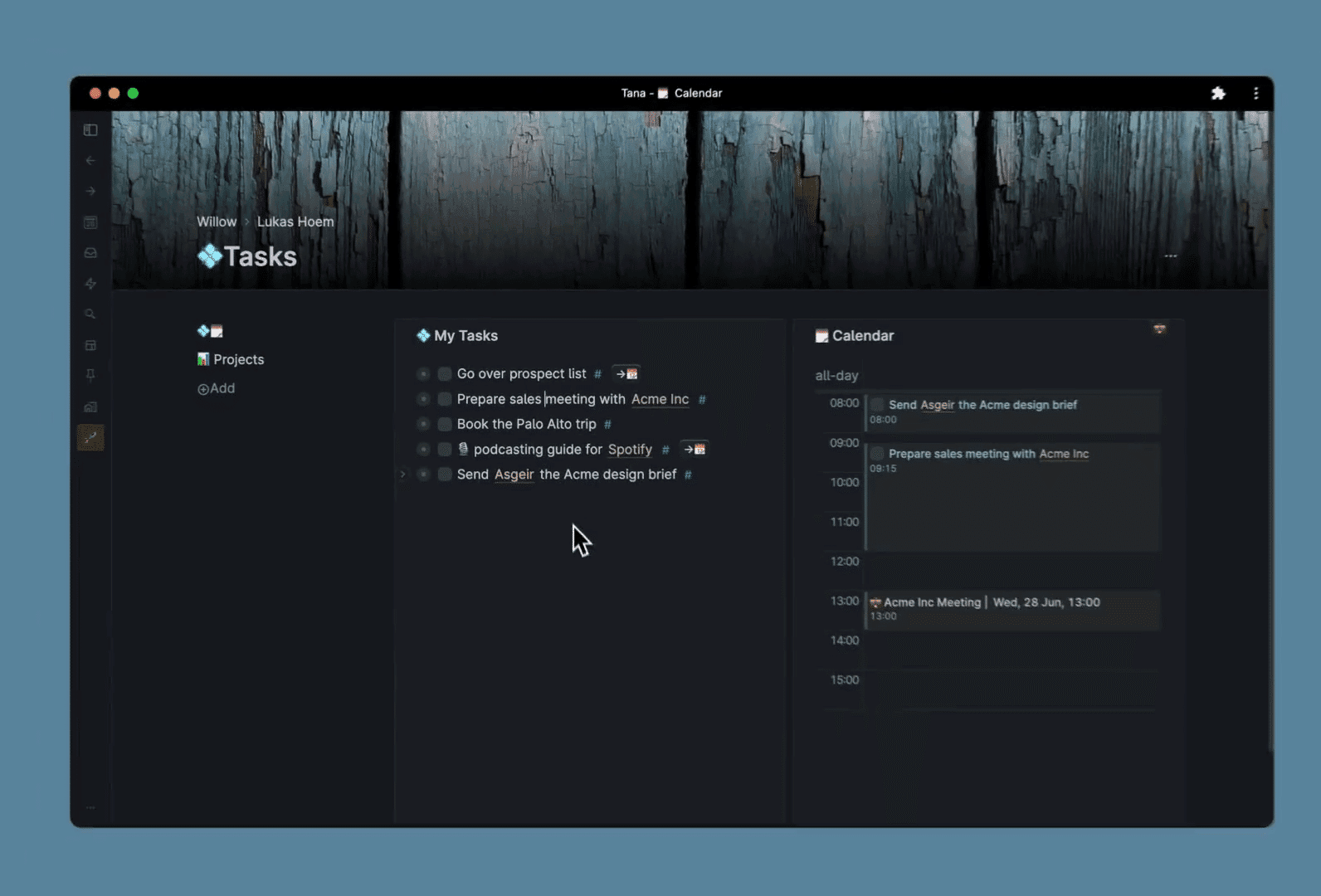Click bullet of Book the Palo Alto trip
This screenshot has width=1321, height=896.
point(423,424)
